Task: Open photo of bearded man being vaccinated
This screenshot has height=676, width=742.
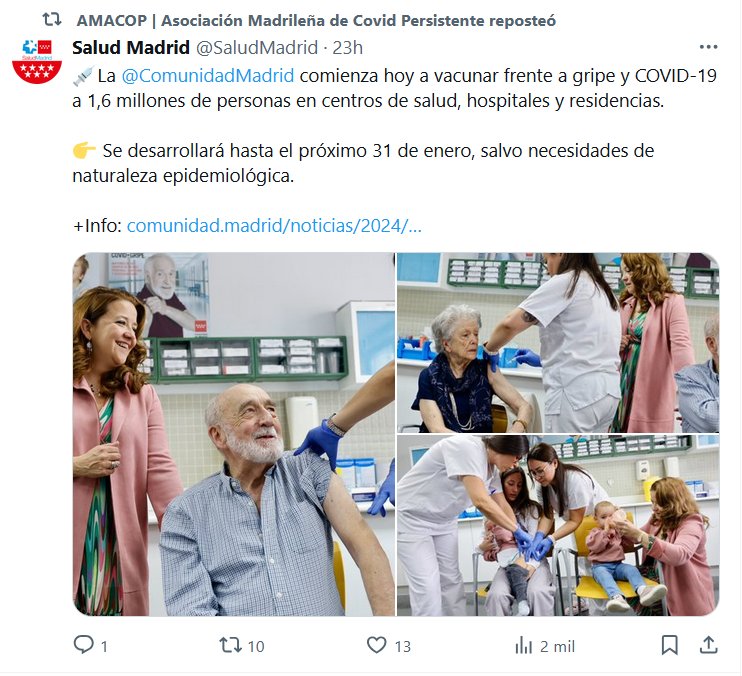Action: 234,434
